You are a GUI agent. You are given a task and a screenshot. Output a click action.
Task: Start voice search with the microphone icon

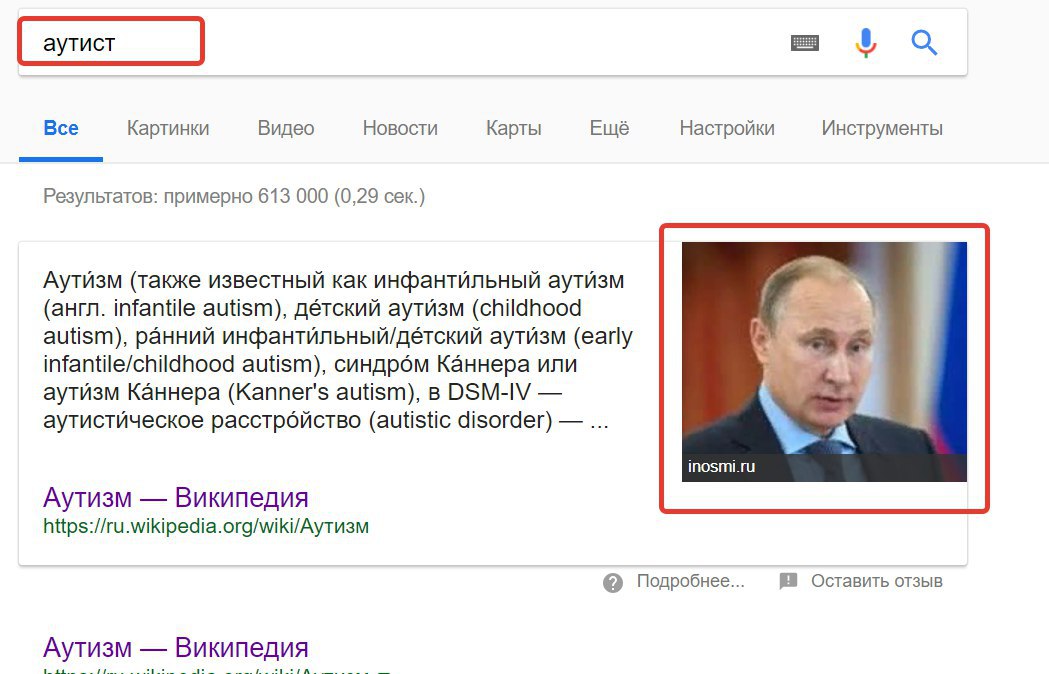click(866, 43)
